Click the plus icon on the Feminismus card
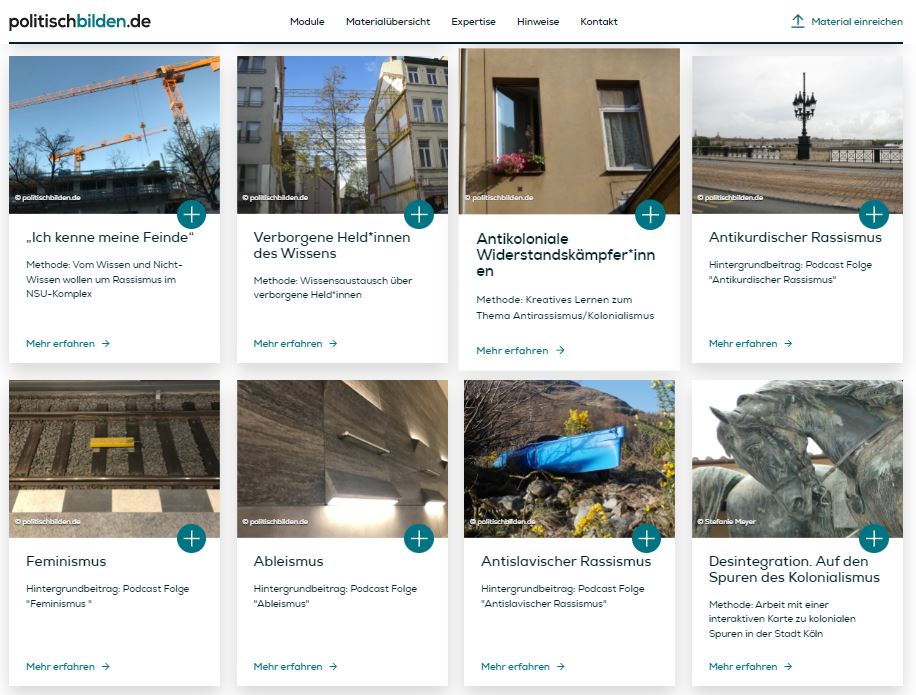 coord(191,538)
